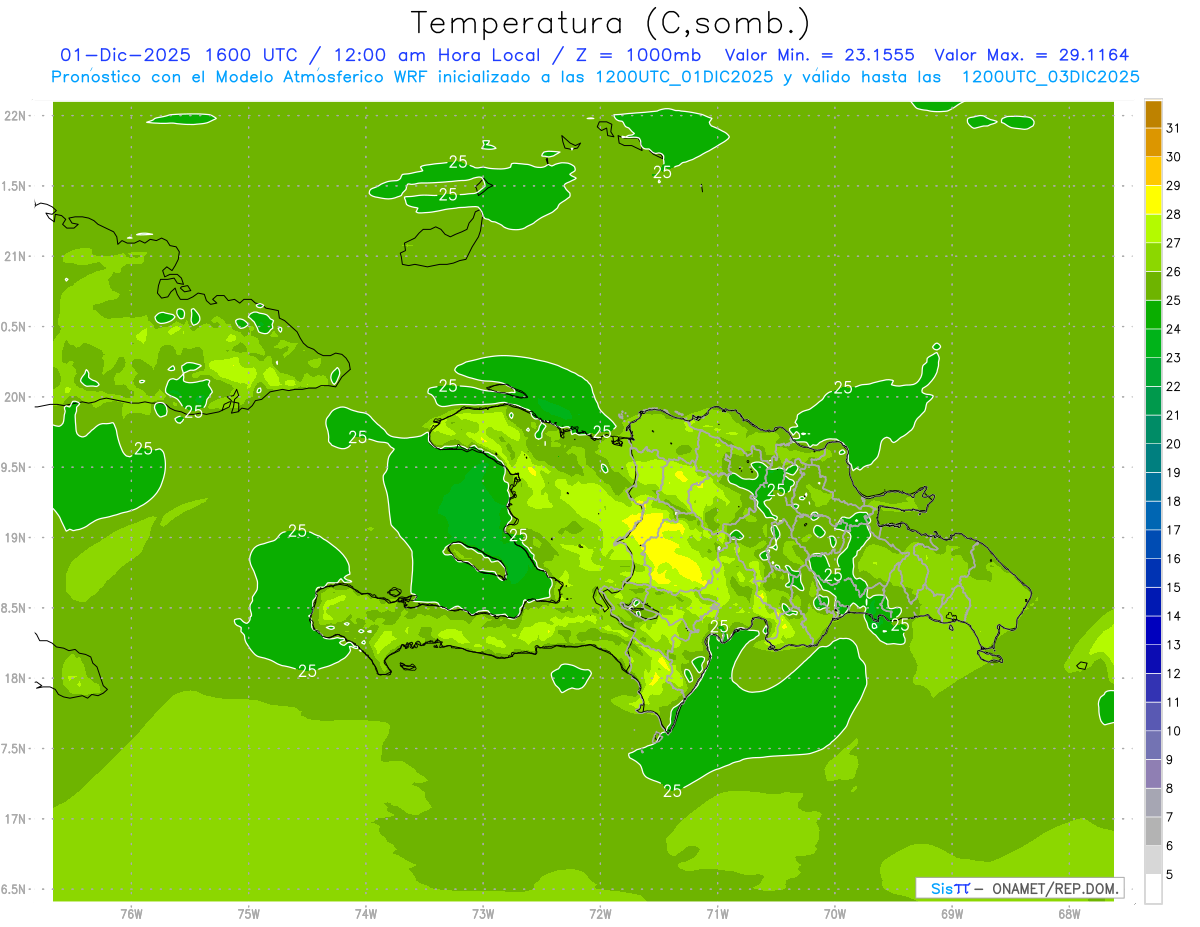Click the lime color bar segment between 27 and 28
This screenshot has width=1200, height=927.
click(1153, 229)
